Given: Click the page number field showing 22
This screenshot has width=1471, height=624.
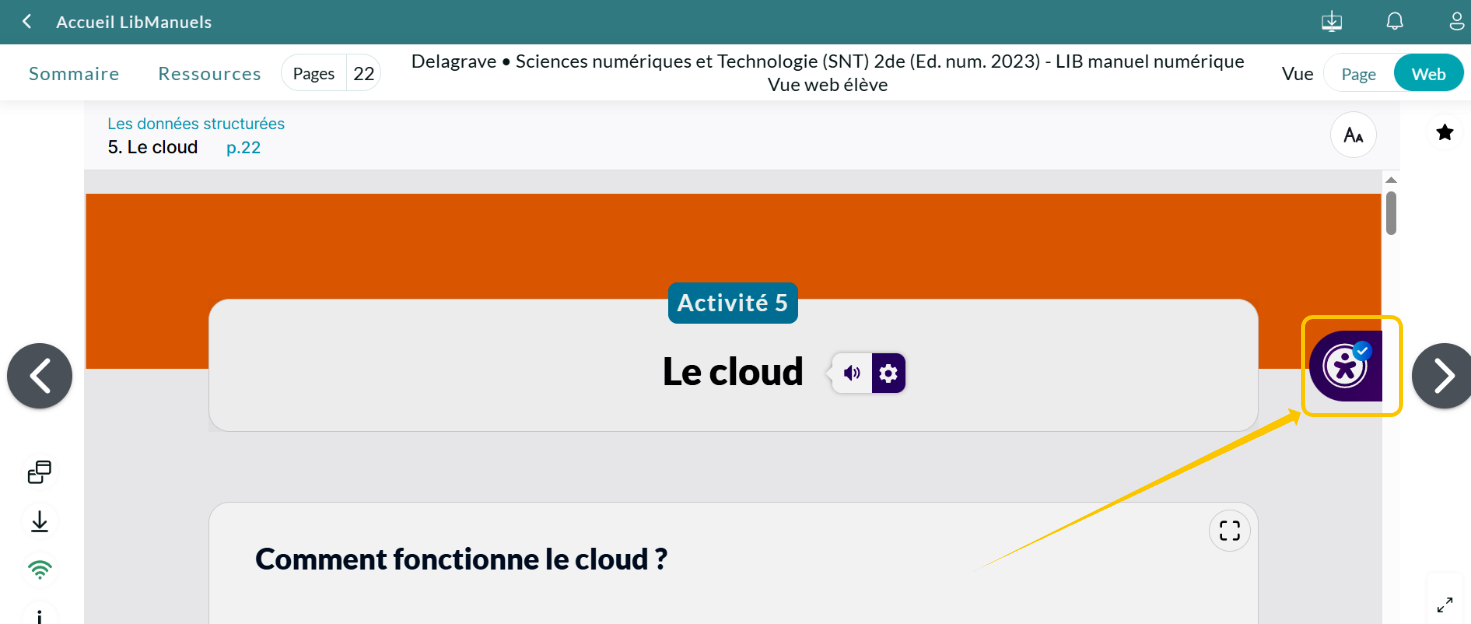Looking at the screenshot, I should coord(363,72).
